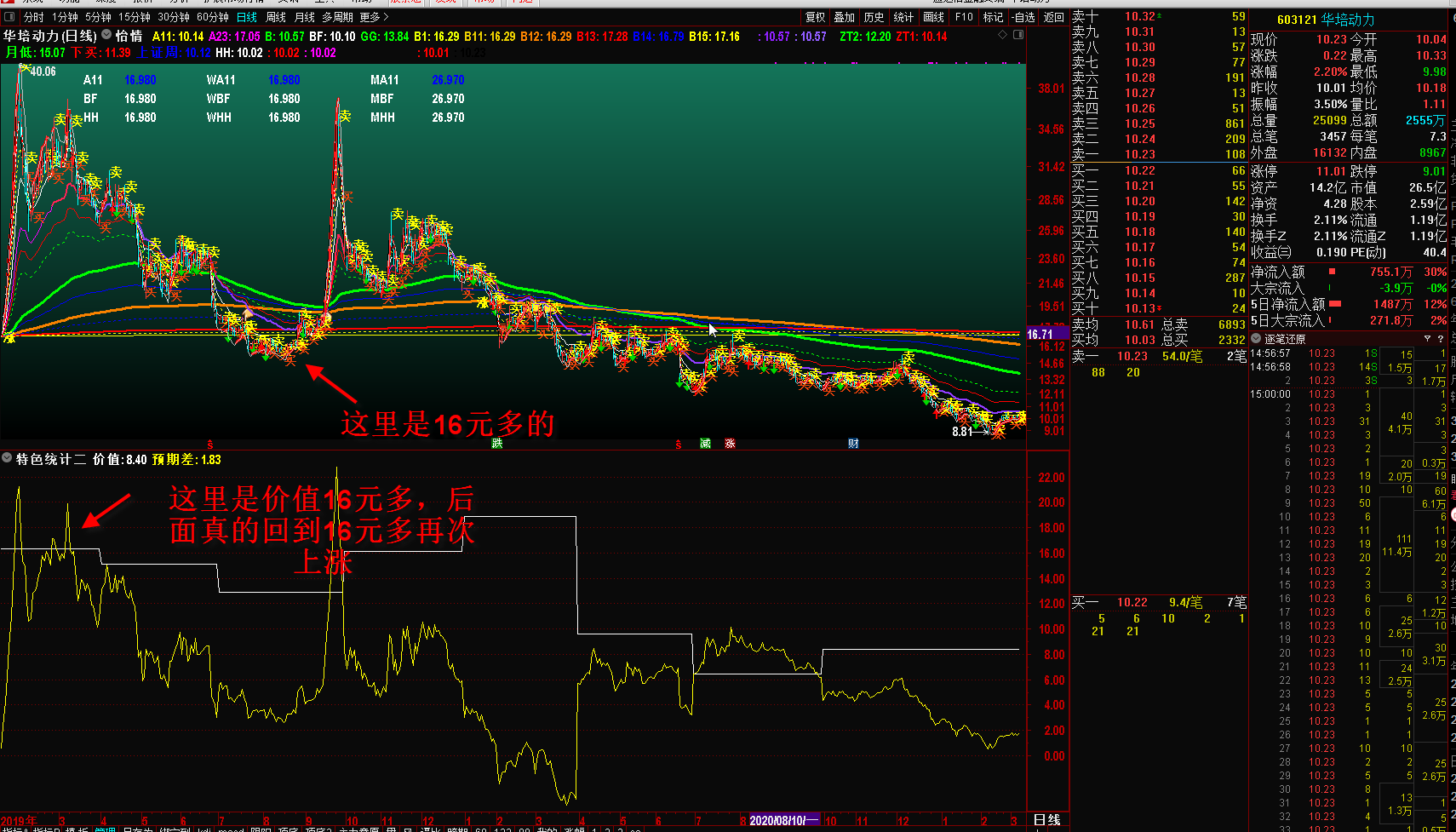Expand the 特色统计二 indicator dropdown
1456x832 pixels.
[x=8, y=459]
